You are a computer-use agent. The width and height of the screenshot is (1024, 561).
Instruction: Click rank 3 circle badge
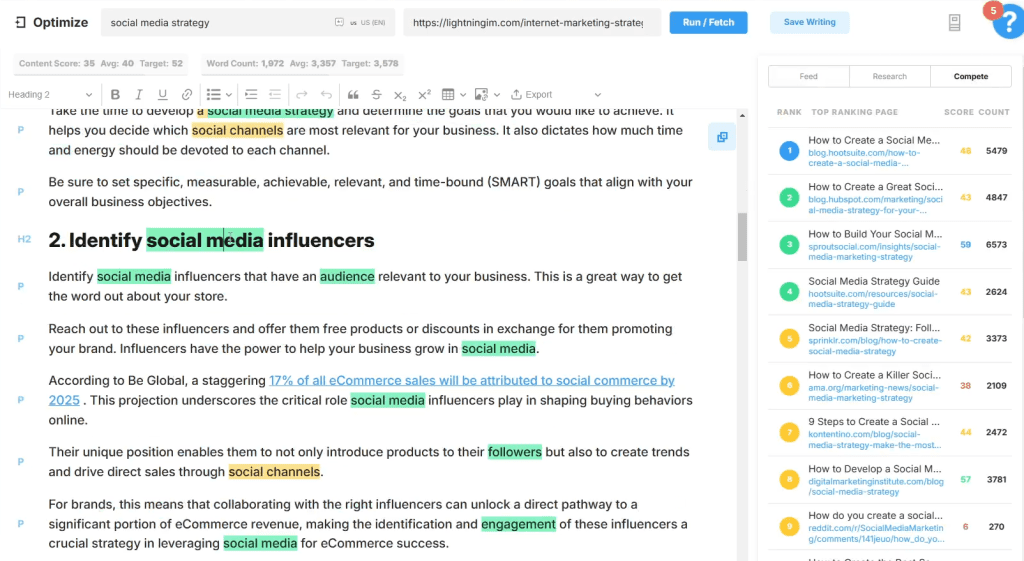[789, 245]
